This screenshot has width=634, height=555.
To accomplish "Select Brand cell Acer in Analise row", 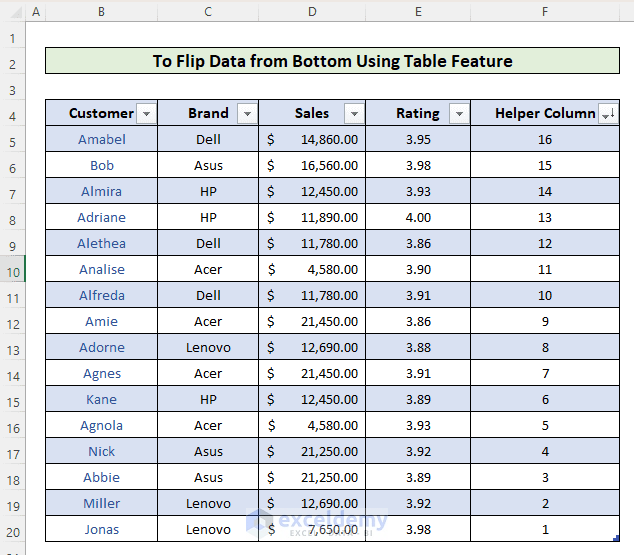I will point(208,269).
